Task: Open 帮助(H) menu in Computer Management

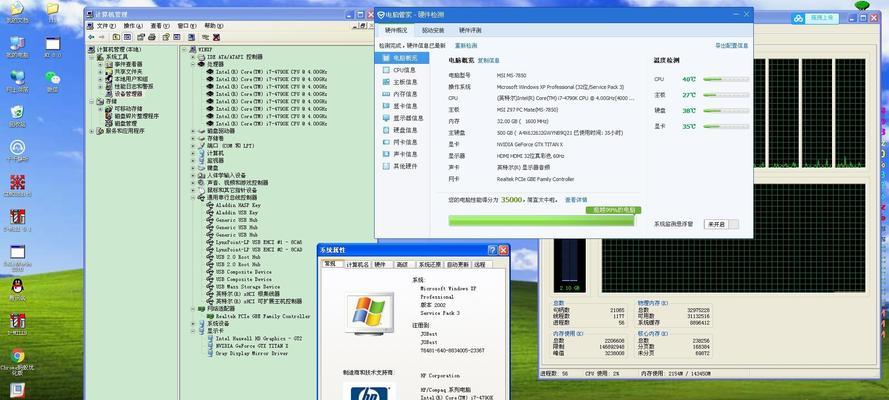Action: click(x=214, y=26)
